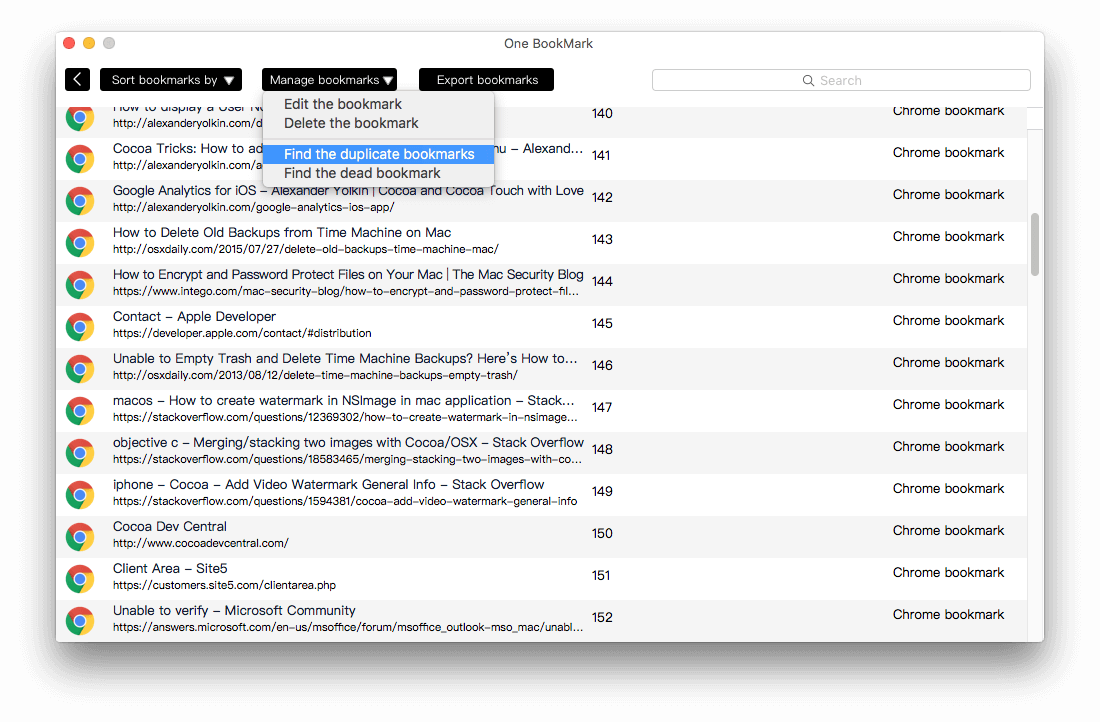
Task: Select 'How to Encrypt and Password Protect Files' title
Action: click(x=348, y=274)
